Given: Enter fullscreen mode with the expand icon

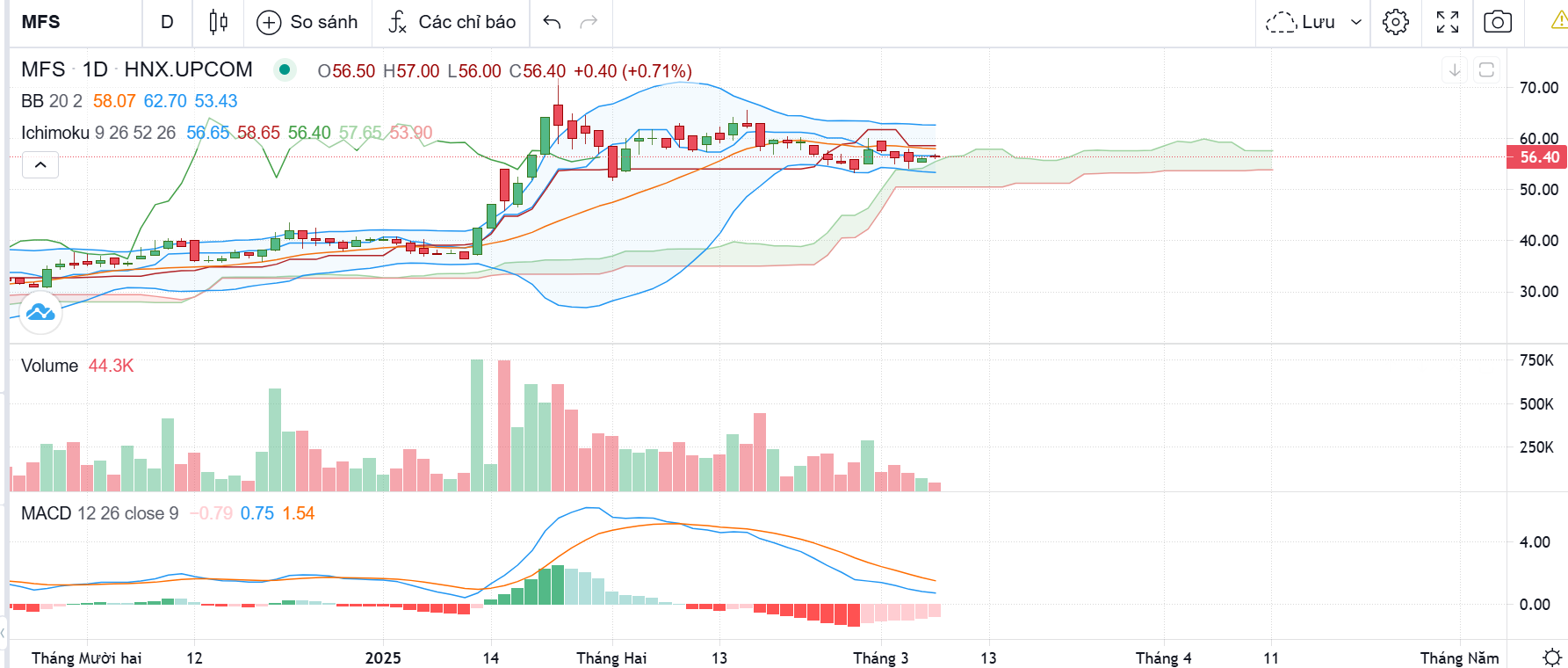Looking at the screenshot, I should 1447,22.
